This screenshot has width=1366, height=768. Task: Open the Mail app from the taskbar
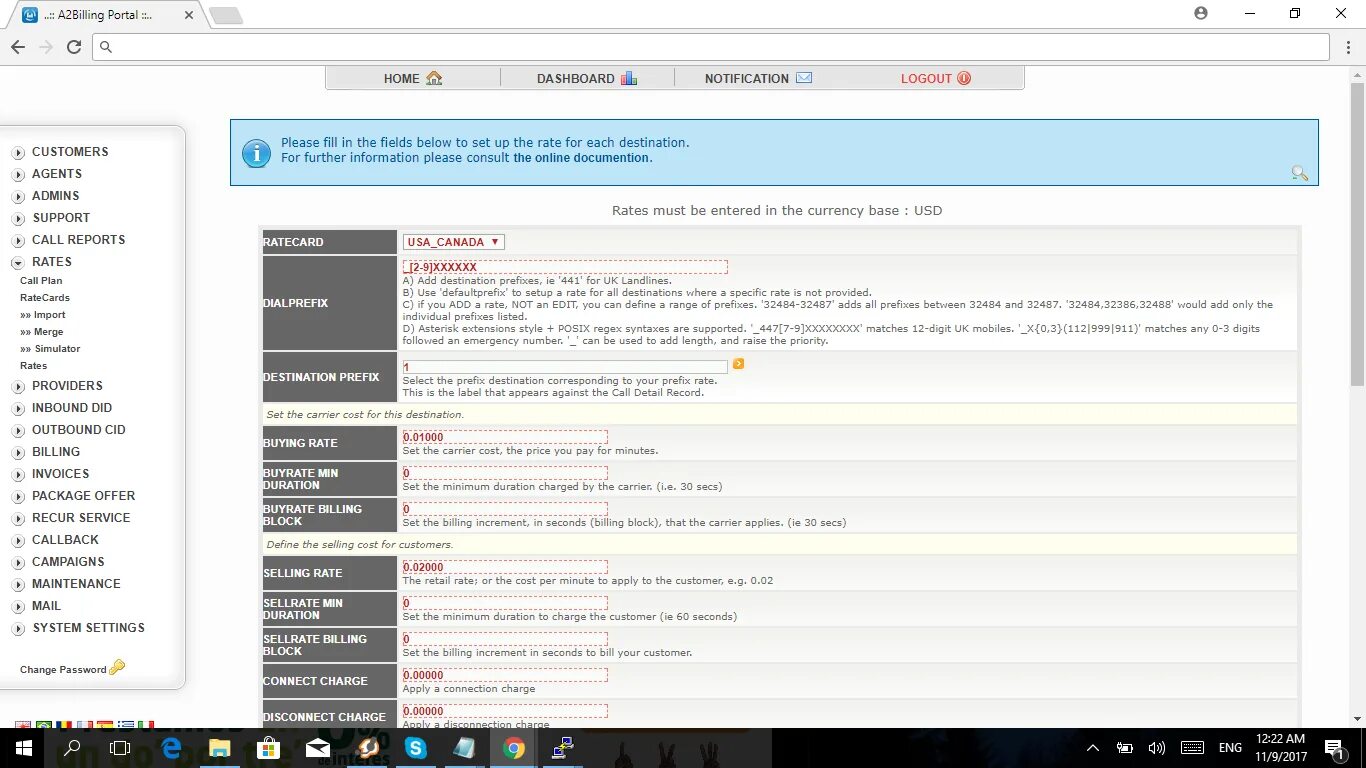pyautogui.click(x=318, y=747)
